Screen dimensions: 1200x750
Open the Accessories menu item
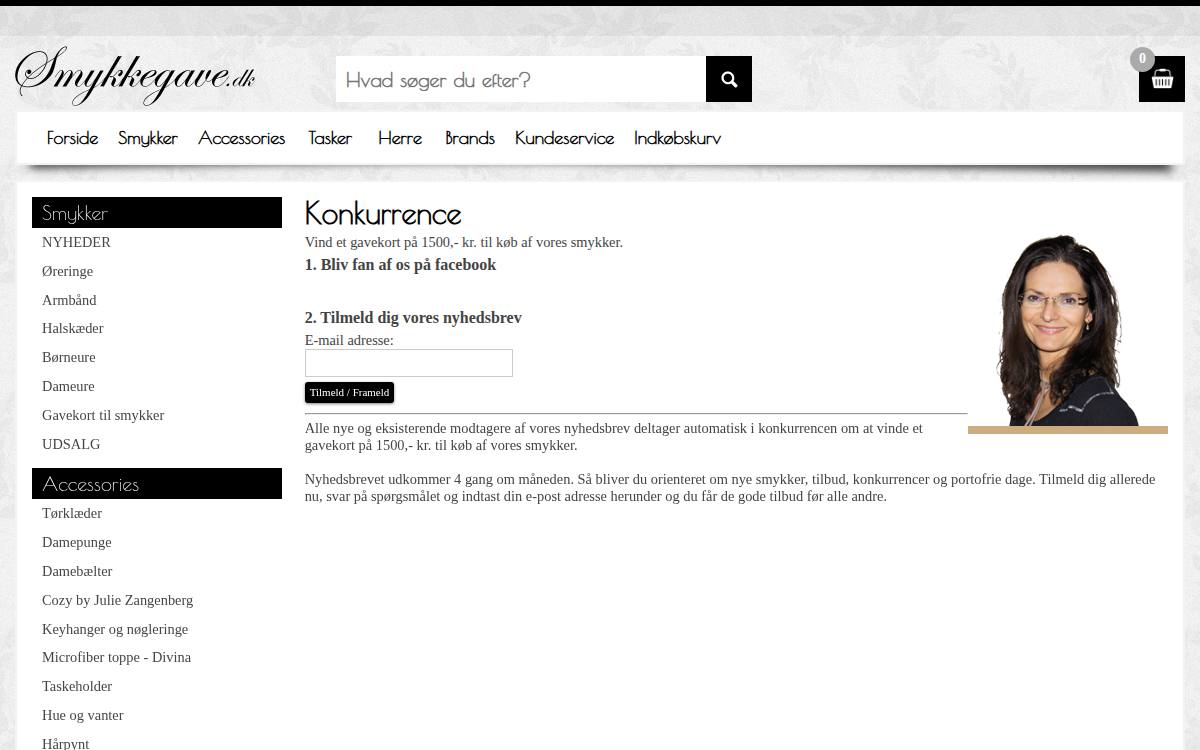(242, 138)
